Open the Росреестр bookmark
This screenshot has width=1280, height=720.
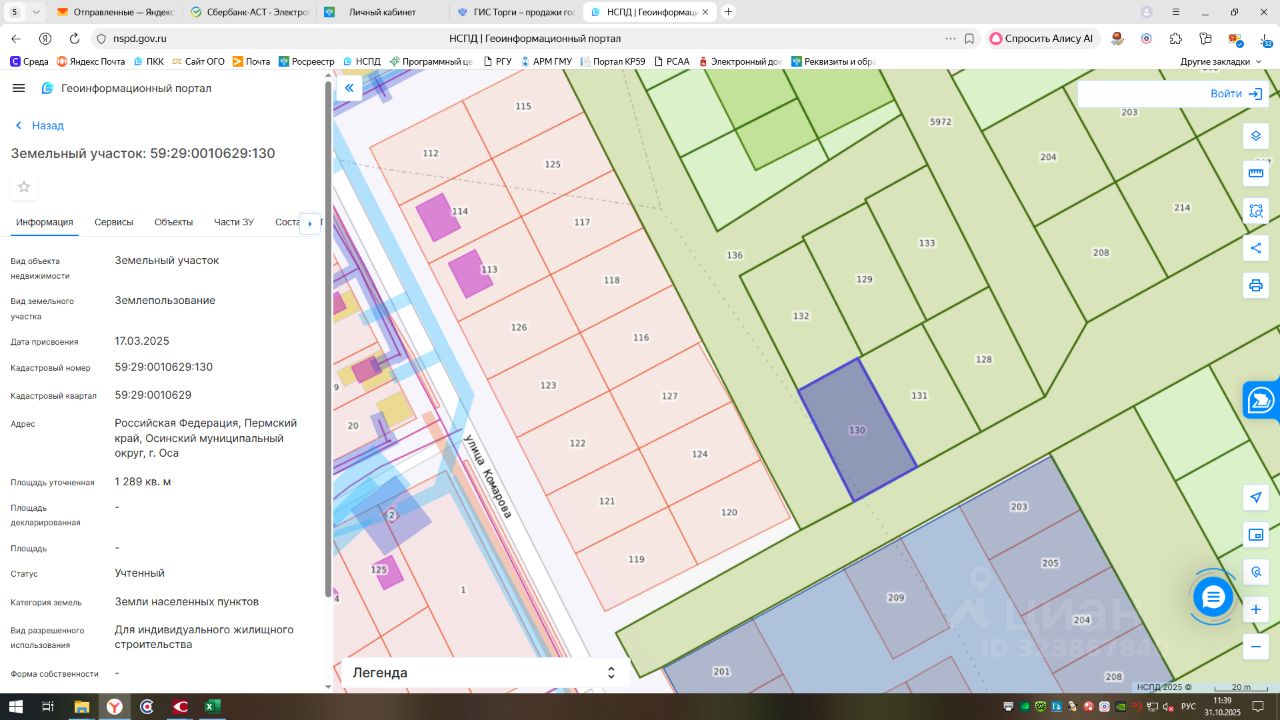[x=307, y=61]
